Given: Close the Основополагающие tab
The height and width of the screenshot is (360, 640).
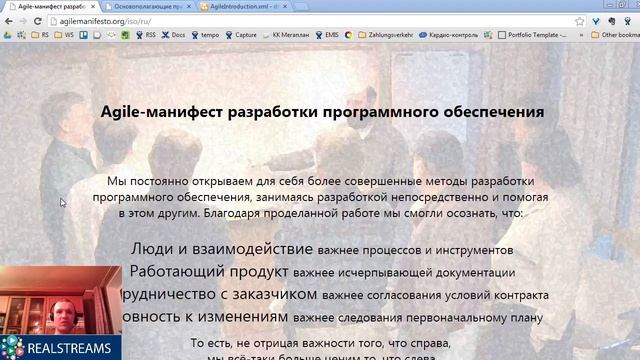Looking at the screenshot, I should coord(189,7).
